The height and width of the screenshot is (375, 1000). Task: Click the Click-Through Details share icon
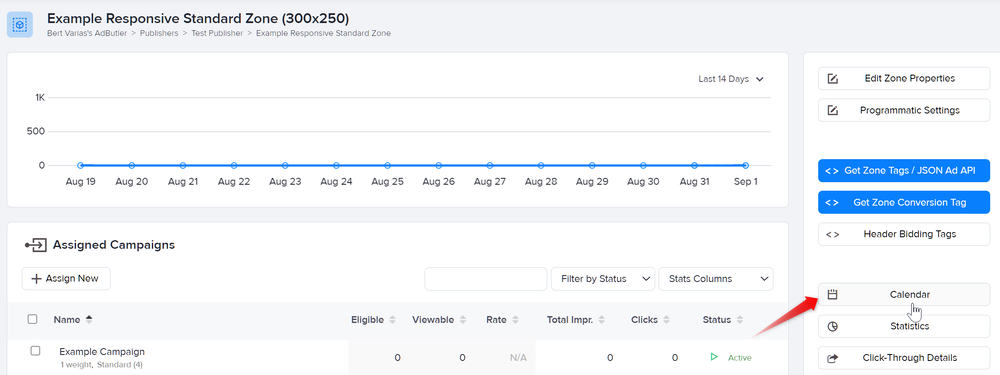coord(832,358)
